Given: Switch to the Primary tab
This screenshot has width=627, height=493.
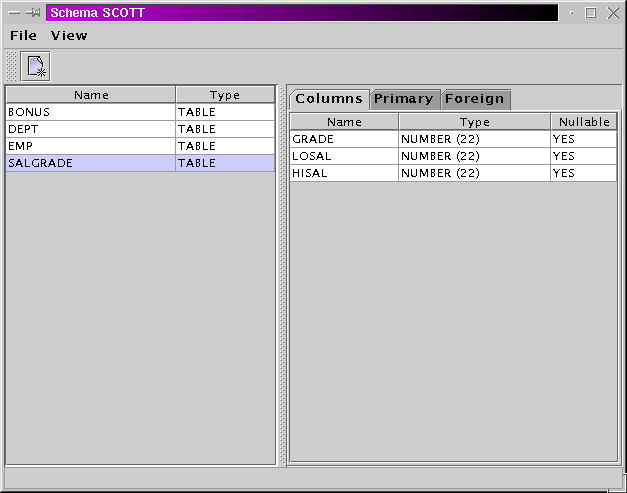Looking at the screenshot, I should pyautogui.click(x=404, y=99).
